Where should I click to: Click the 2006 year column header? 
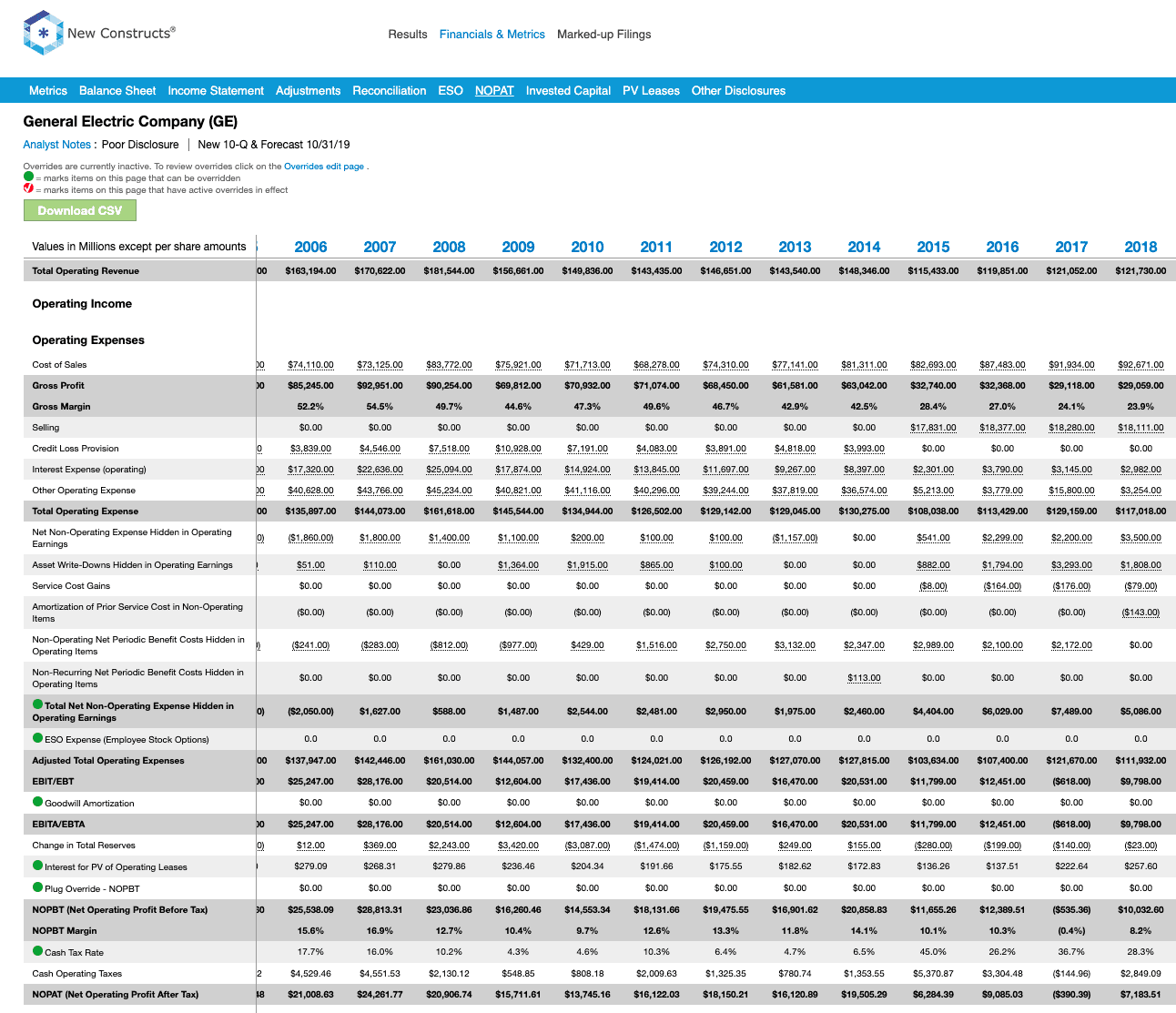[310, 247]
